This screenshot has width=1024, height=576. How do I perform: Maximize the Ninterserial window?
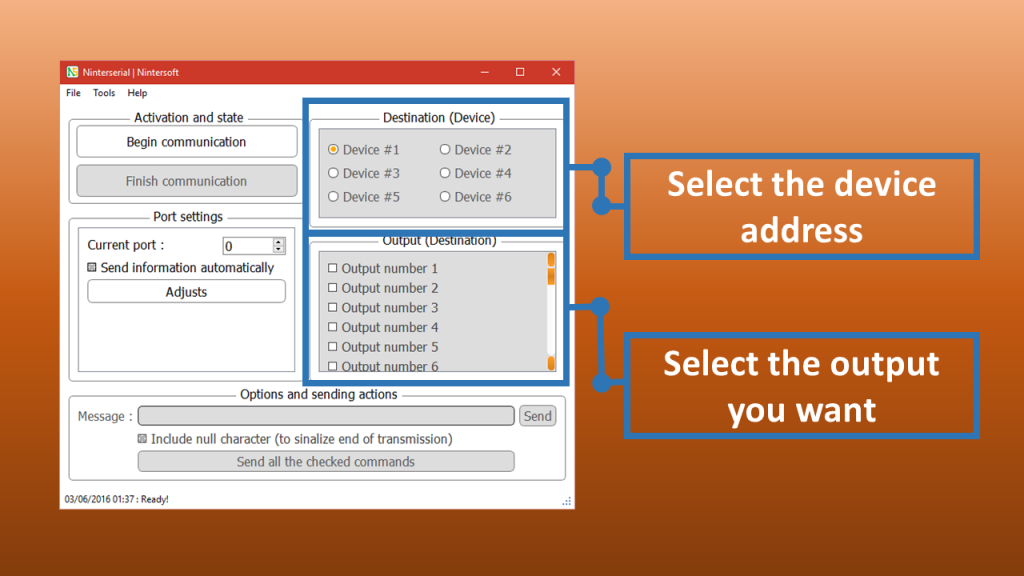point(520,72)
